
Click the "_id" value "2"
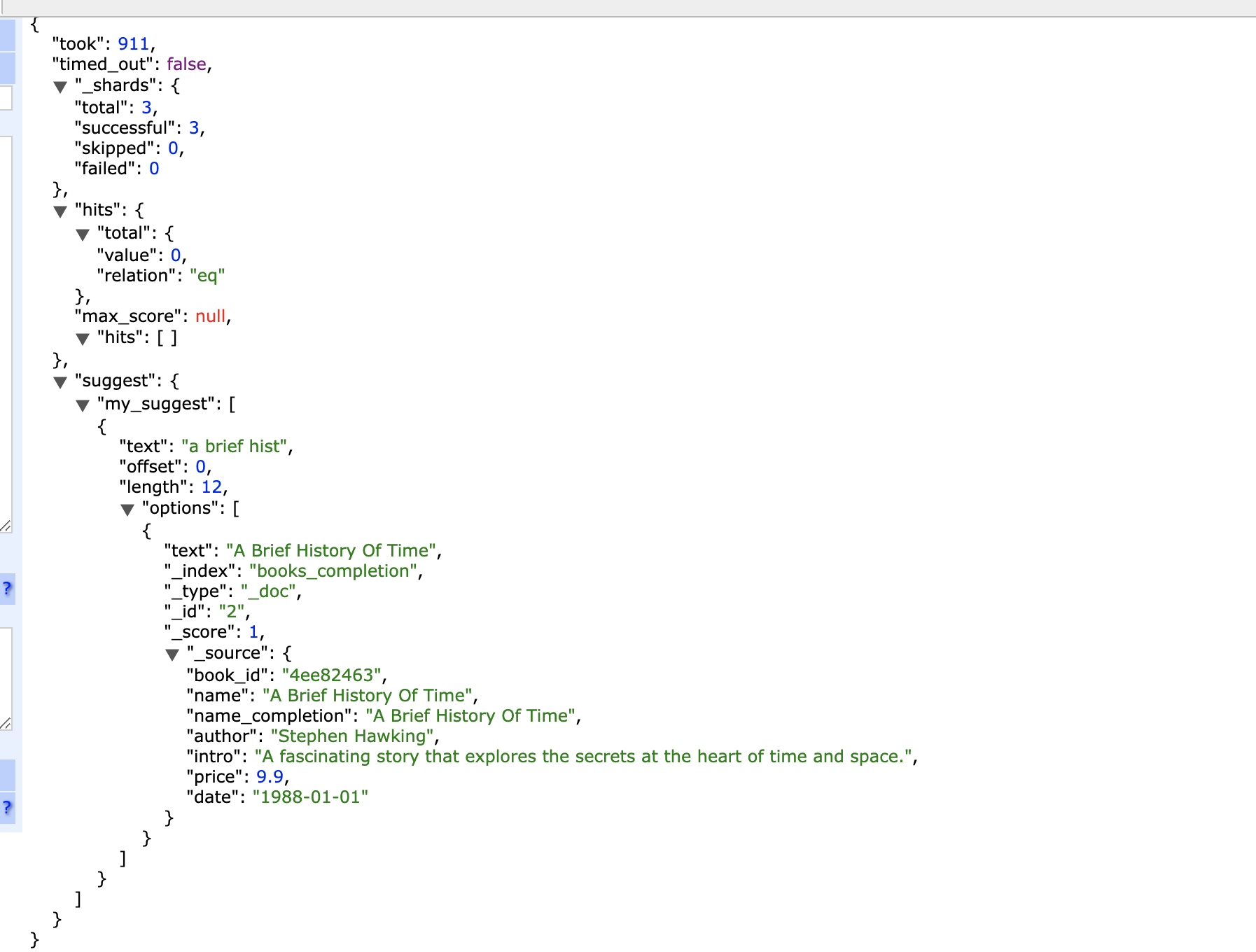tap(232, 612)
